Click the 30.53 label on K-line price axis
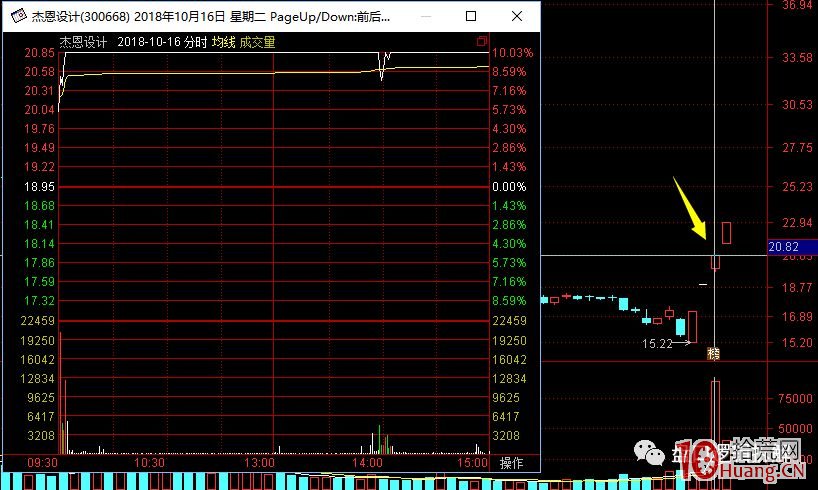Viewport: 818px width, 490px height. 798,104
